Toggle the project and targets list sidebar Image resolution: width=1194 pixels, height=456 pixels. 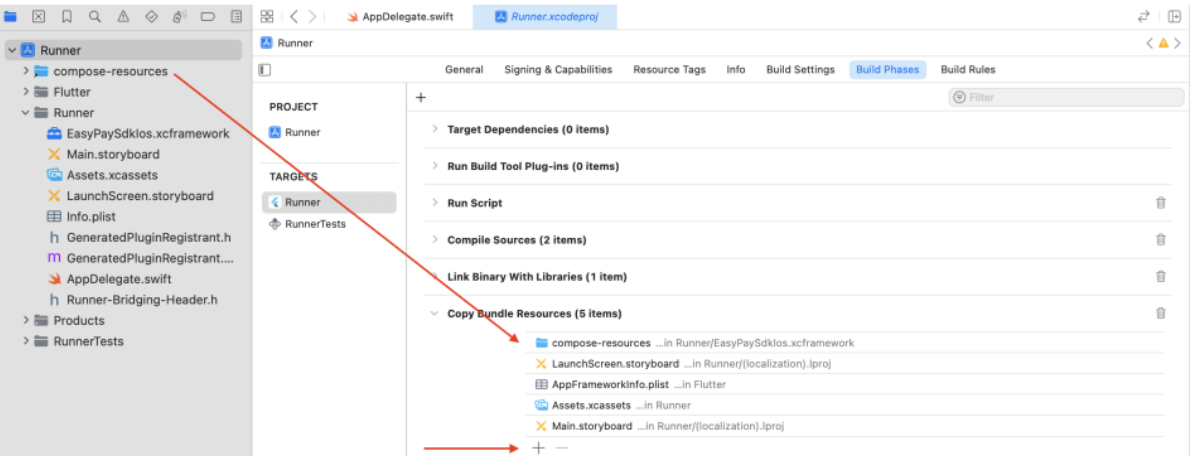[x=264, y=70]
